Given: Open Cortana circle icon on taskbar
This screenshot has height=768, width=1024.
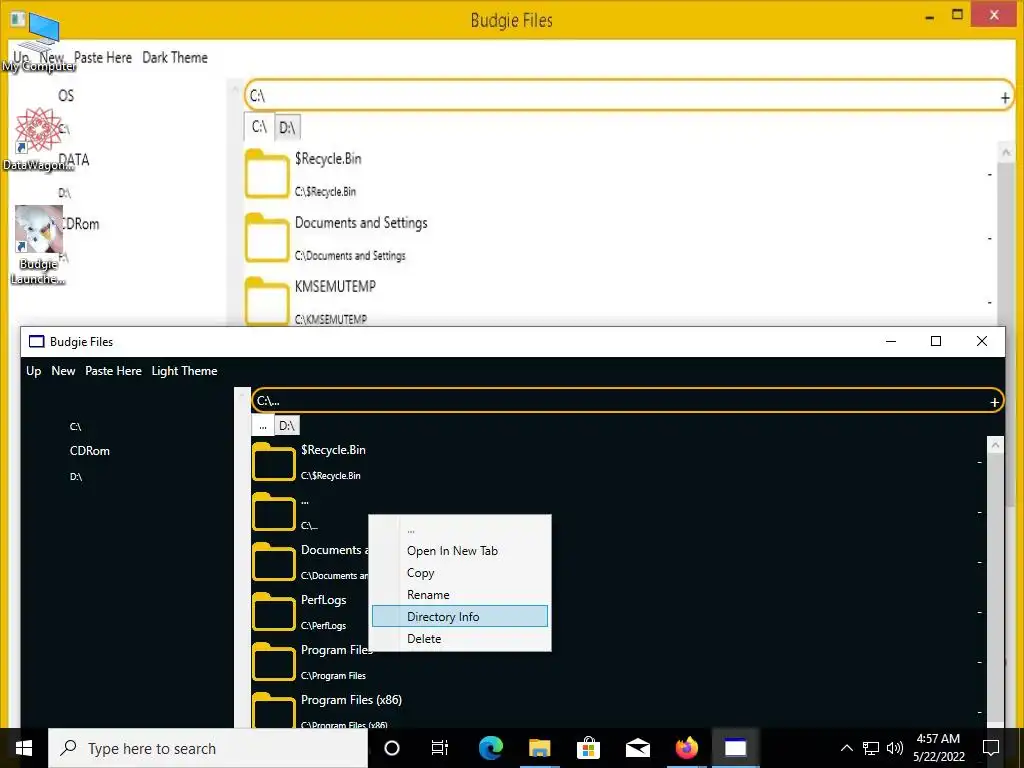Looking at the screenshot, I should pos(392,748).
